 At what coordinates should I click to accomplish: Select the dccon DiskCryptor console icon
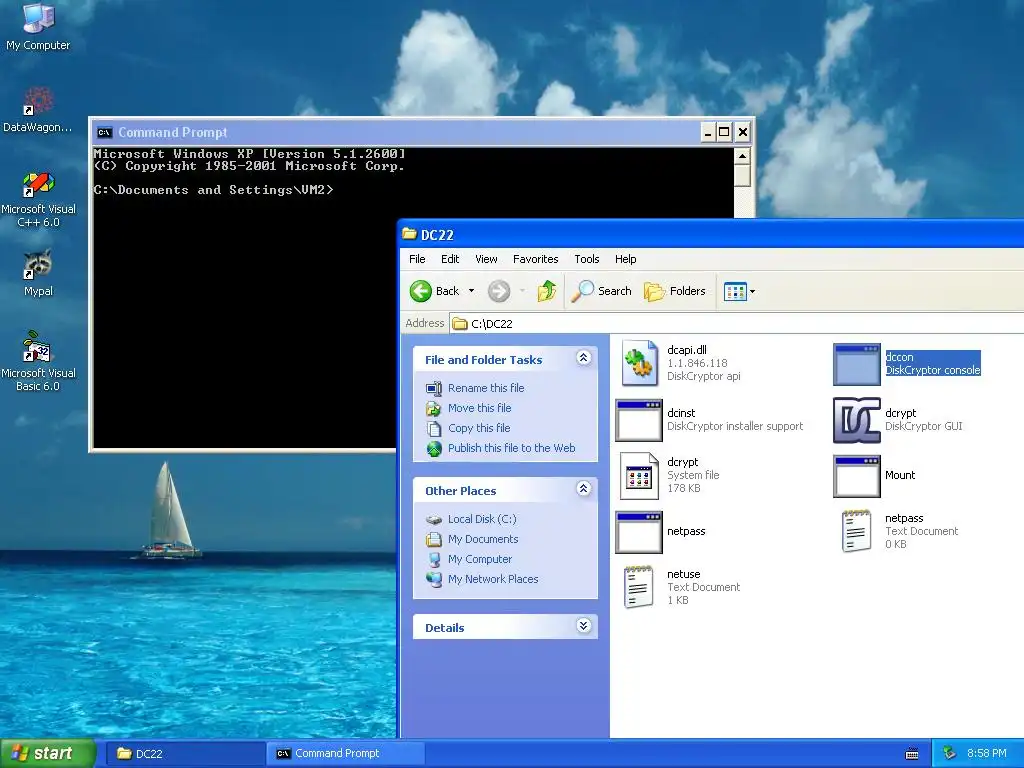857,364
